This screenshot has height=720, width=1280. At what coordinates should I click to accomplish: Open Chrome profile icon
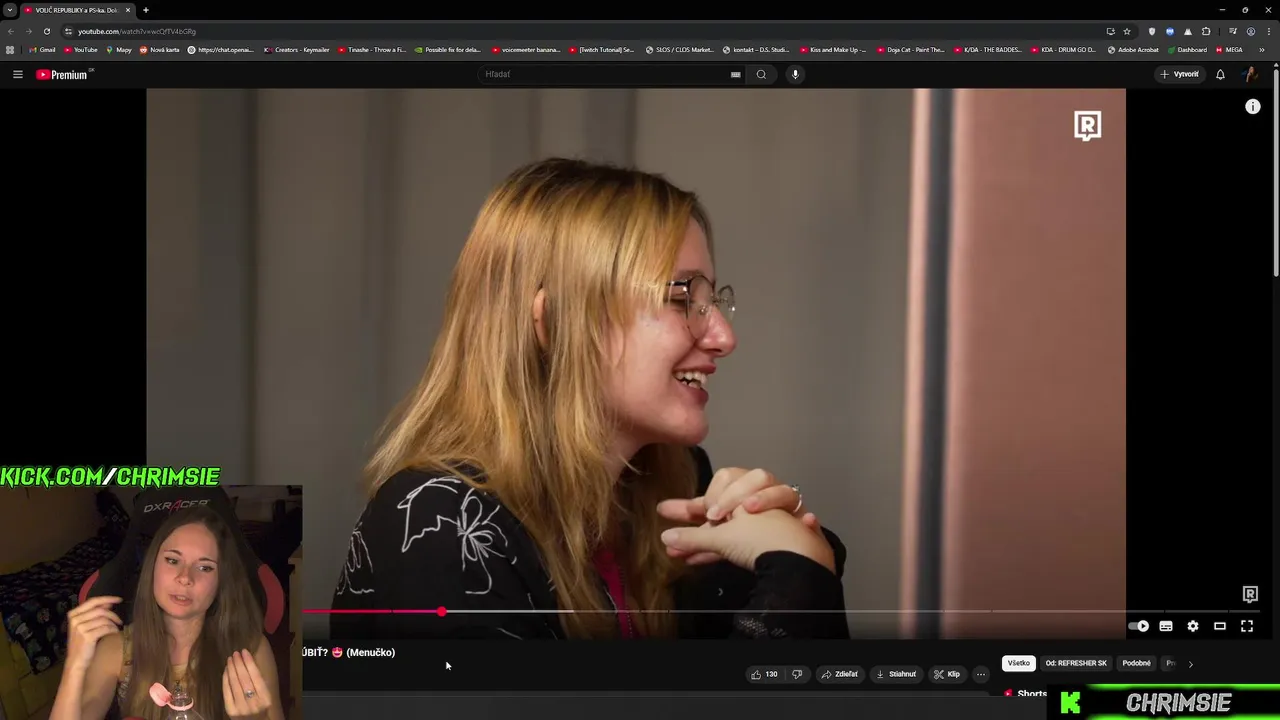1251,31
